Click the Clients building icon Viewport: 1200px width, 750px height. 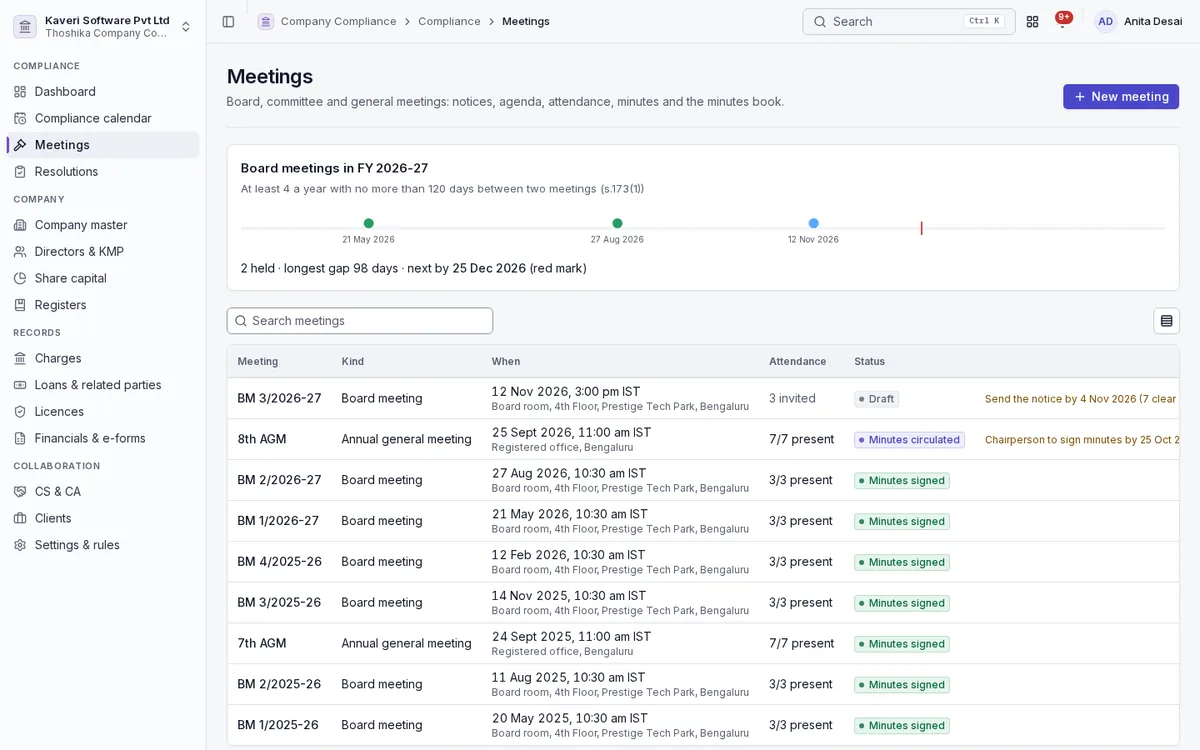20,518
